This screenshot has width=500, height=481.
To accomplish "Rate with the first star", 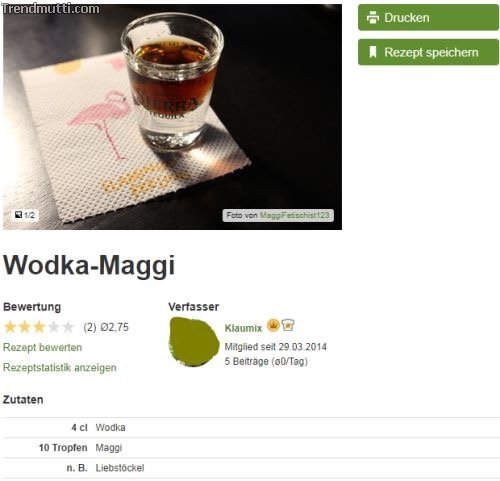I will [10, 327].
